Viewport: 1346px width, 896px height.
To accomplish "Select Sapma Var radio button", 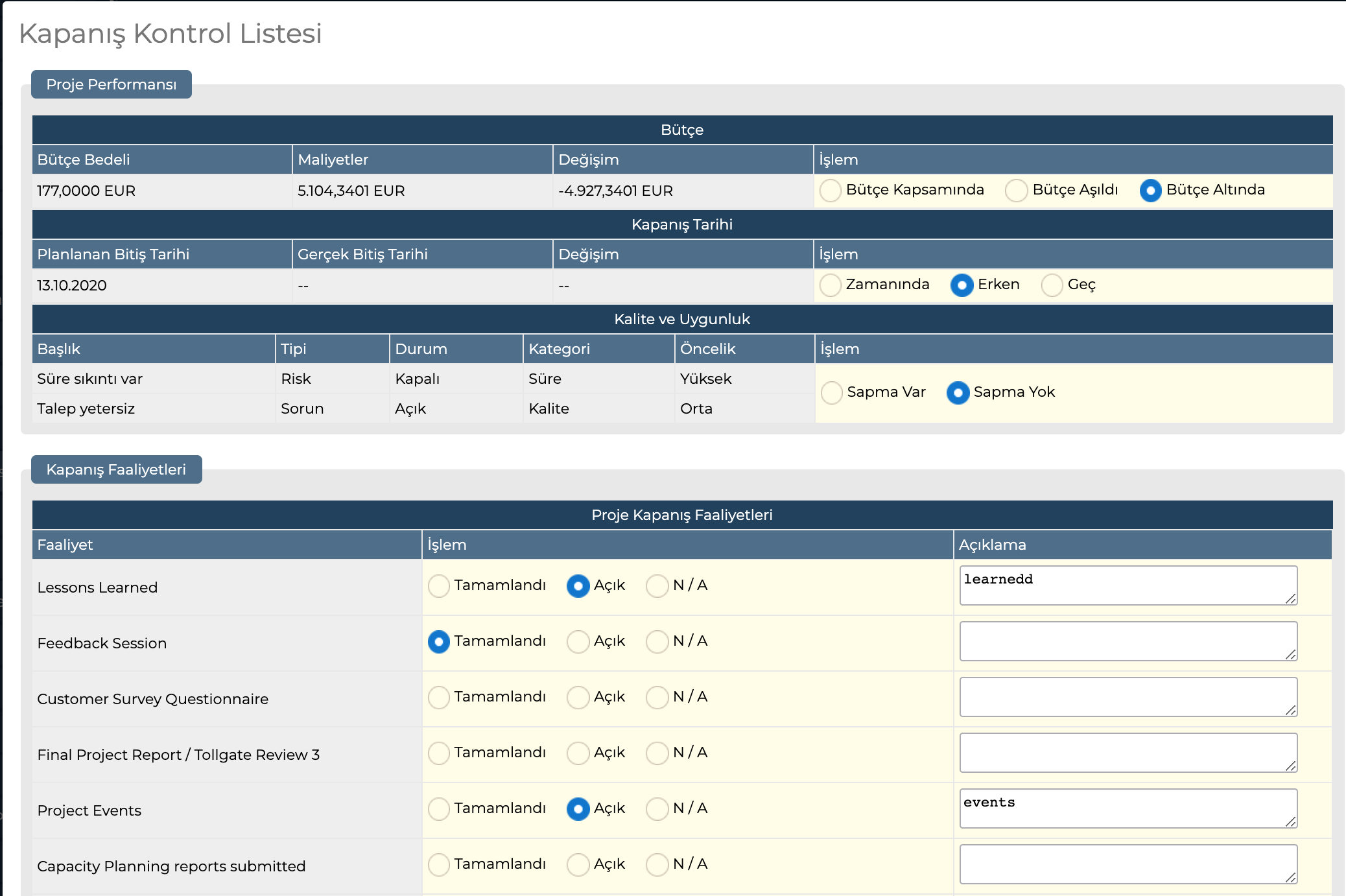I will pyautogui.click(x=832, y=393).
